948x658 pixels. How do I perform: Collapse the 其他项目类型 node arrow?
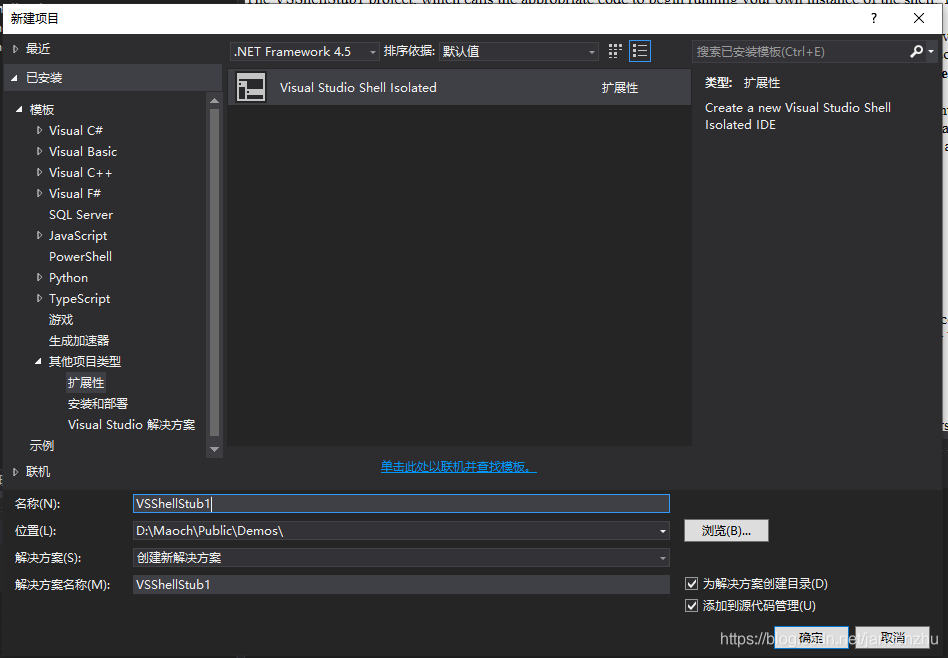coord(38,362)
